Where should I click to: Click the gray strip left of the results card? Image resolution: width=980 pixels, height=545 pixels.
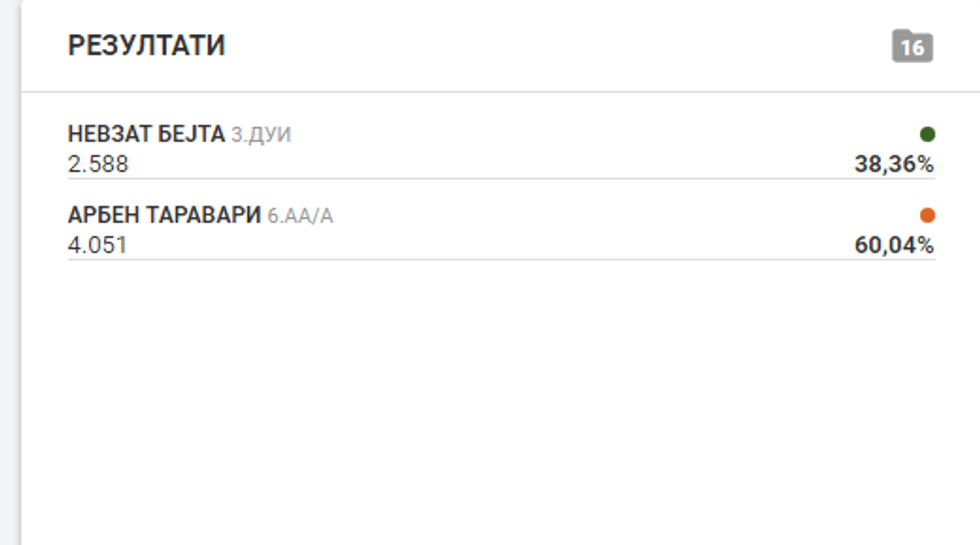pyautogui.click(x=10, y=300)
